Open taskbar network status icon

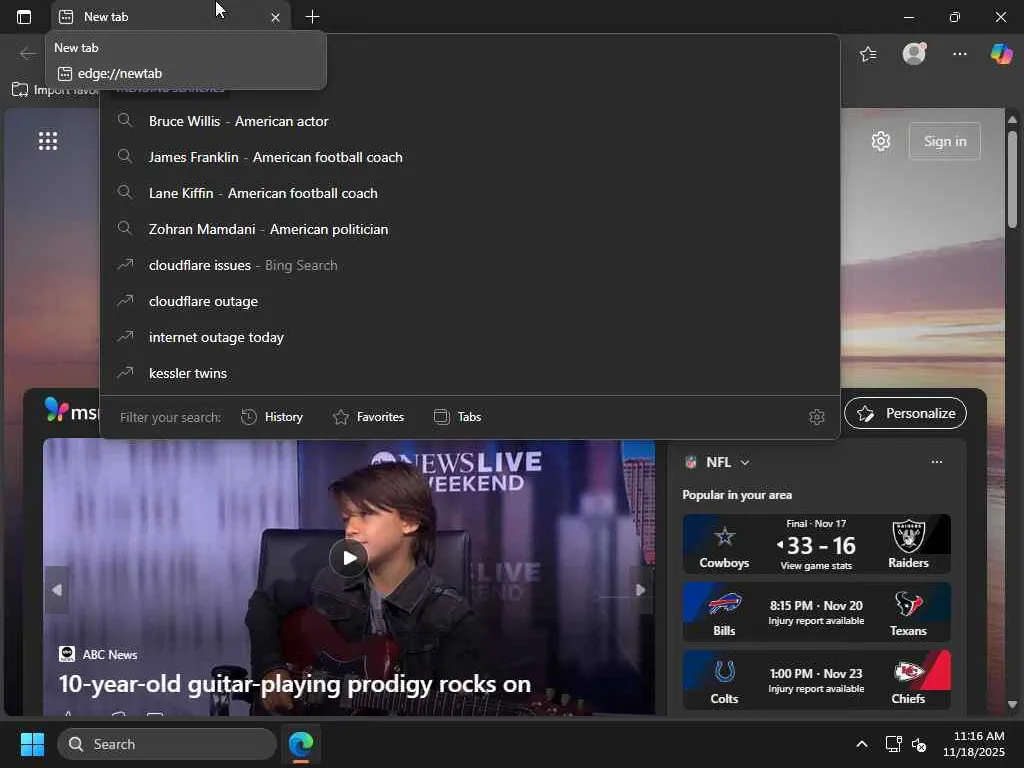[893, 744]
